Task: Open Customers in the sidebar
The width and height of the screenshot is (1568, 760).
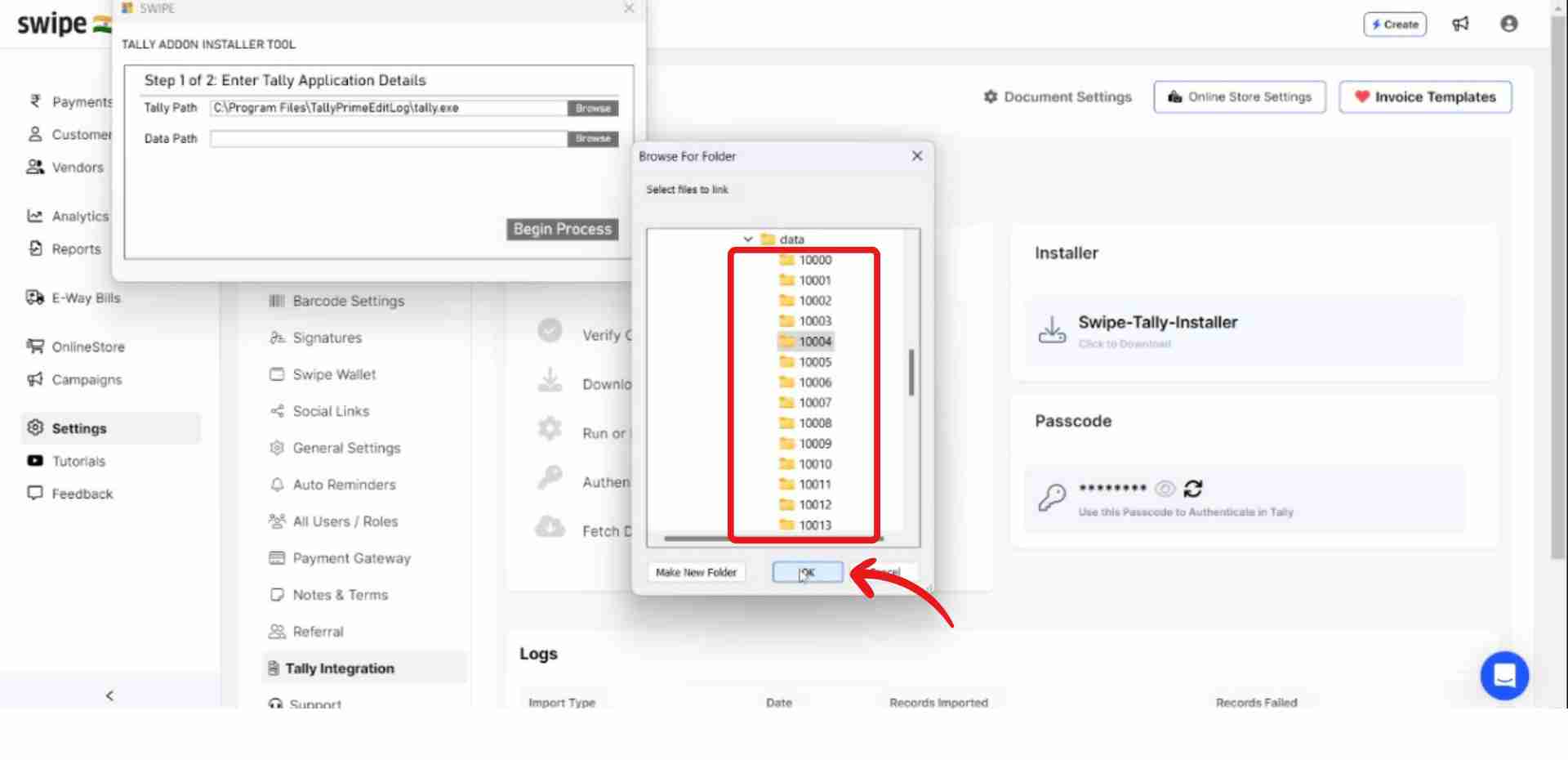Action: click(x=71, y=134)
